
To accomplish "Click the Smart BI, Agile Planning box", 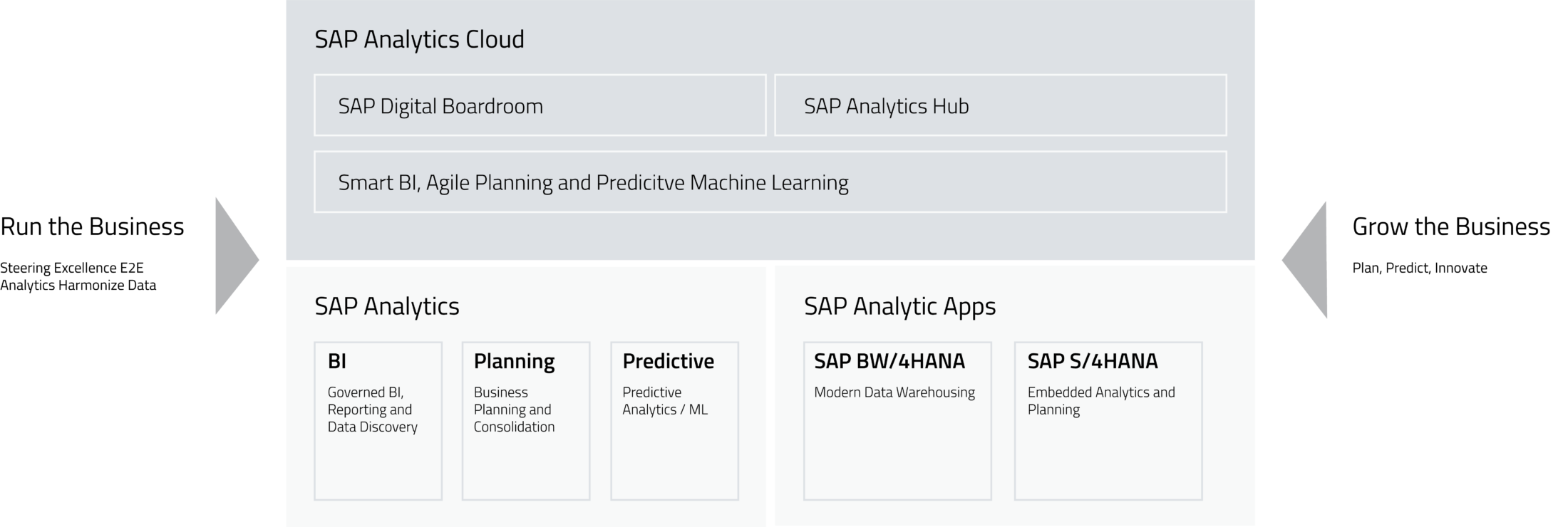I will (x=770, y=182).
